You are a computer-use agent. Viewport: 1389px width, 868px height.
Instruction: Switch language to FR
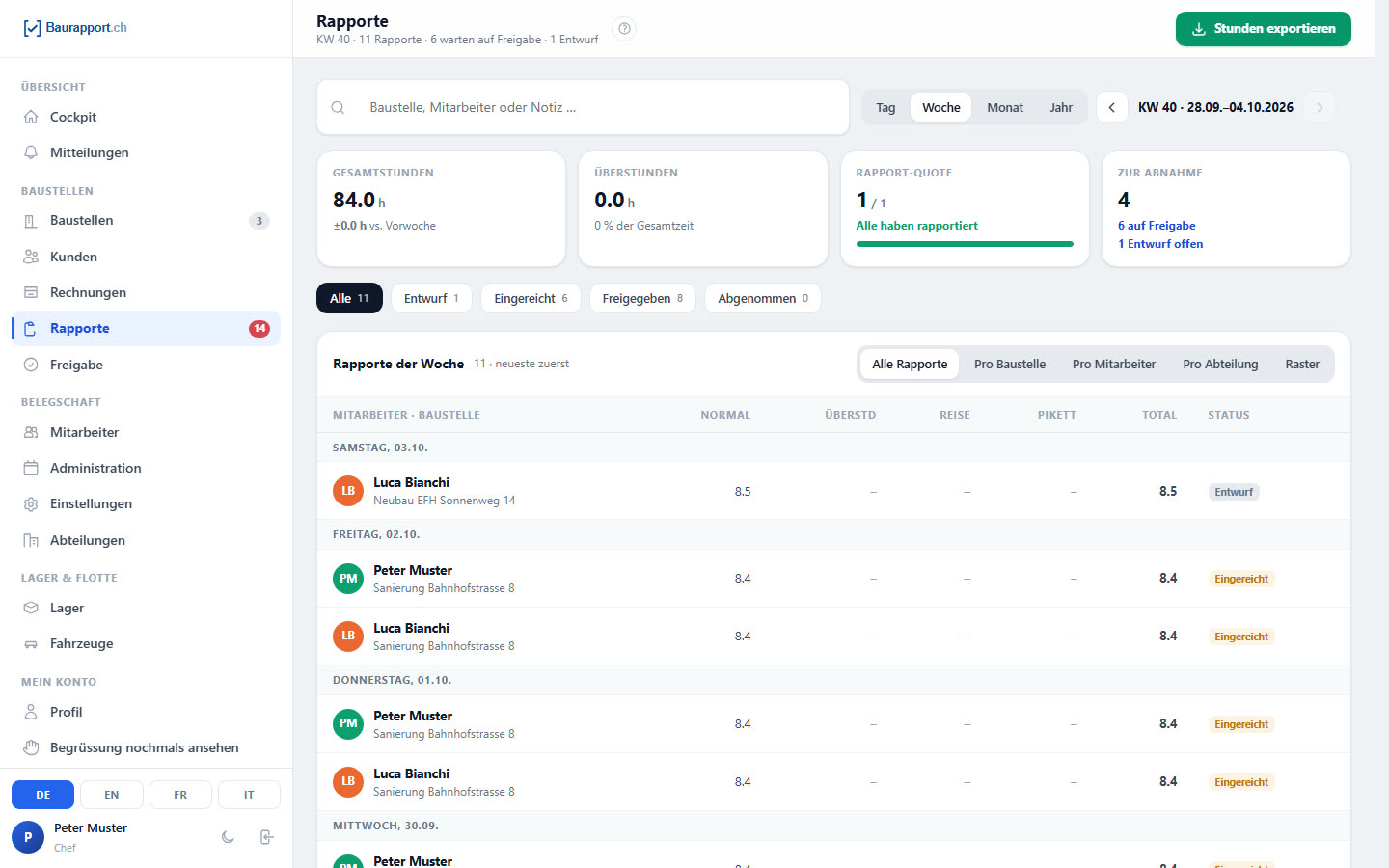point(180,795)
